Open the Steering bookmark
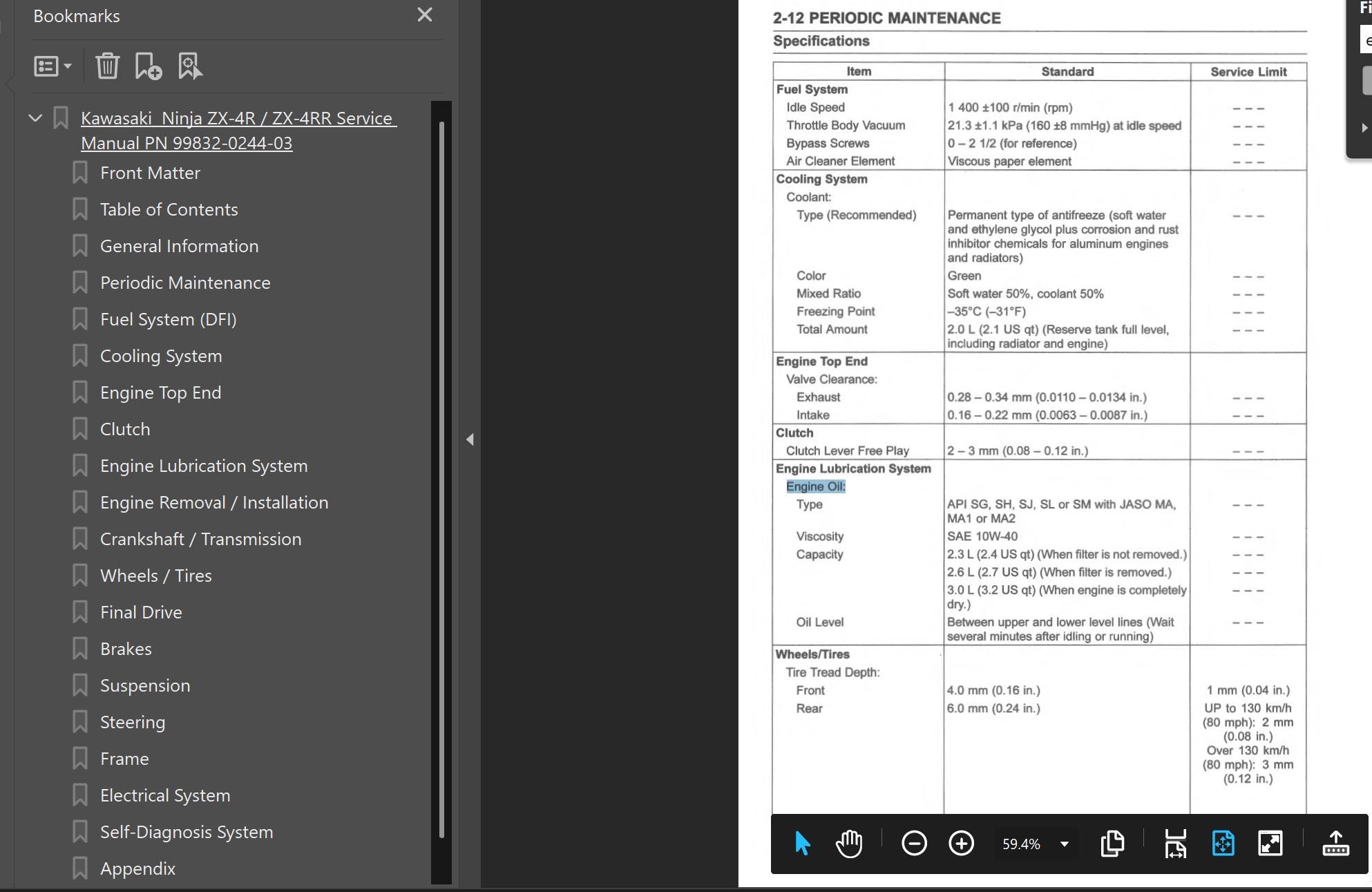Image resolution: width=1372 pixels, height=892 pixels. pyautogui.click(x=133, y=722)
